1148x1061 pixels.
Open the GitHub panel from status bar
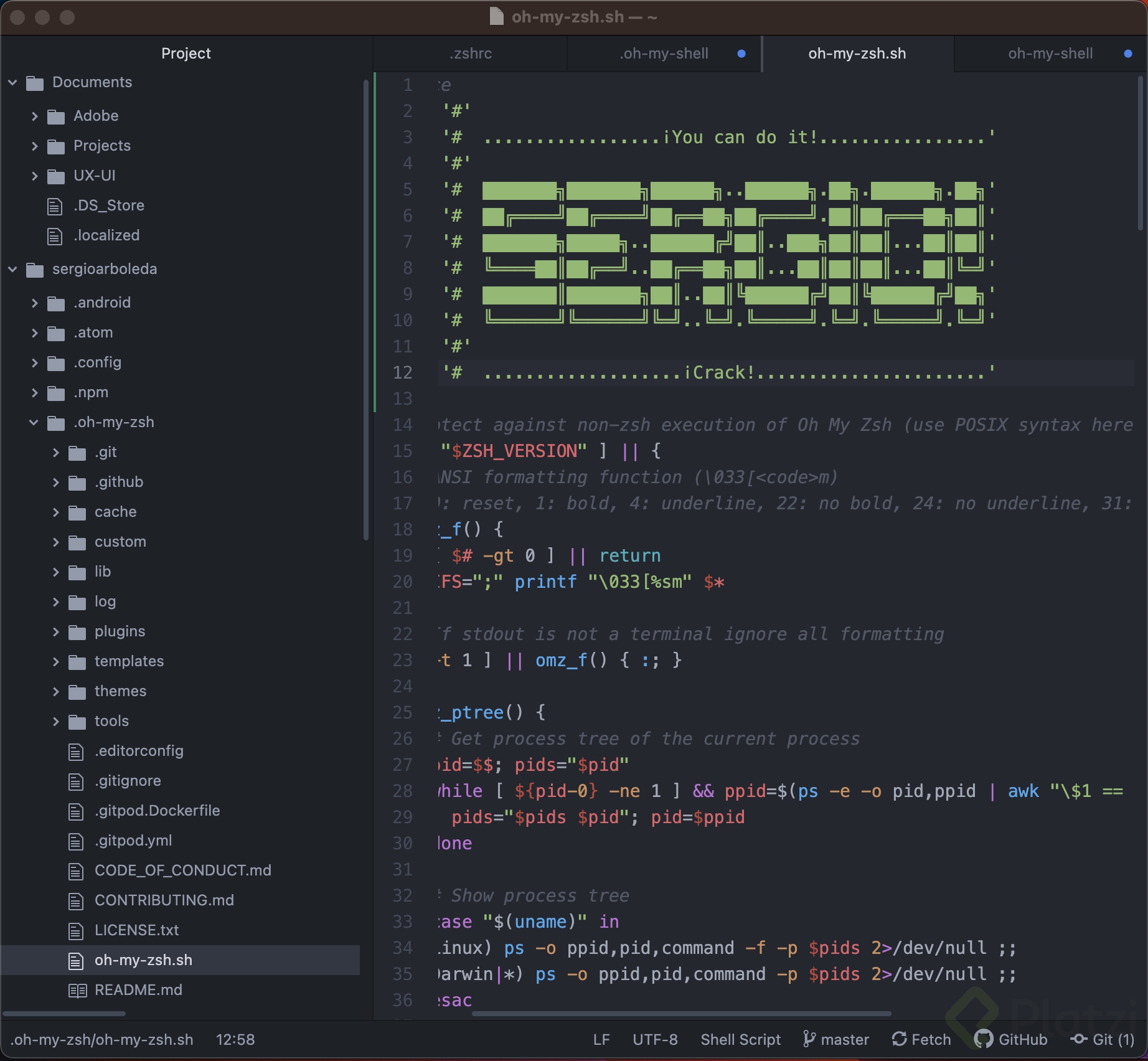(x=1011, y=1039)
